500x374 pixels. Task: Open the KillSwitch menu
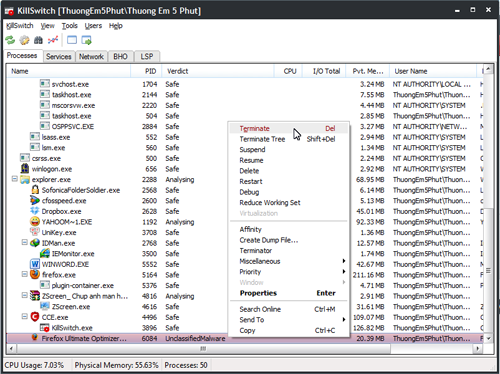20,26
